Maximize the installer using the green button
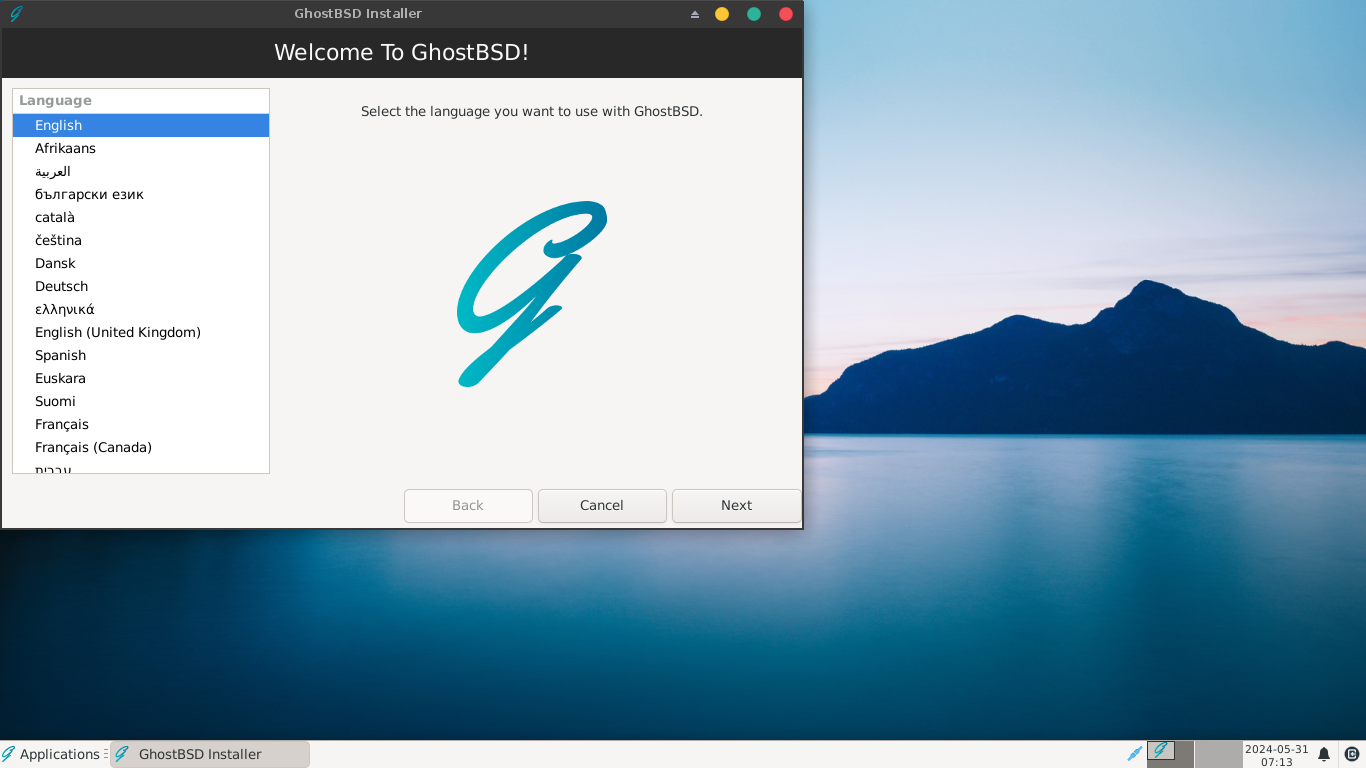Image resolution: width=1366 pixels, height=768 pixels. pos(754,14)
